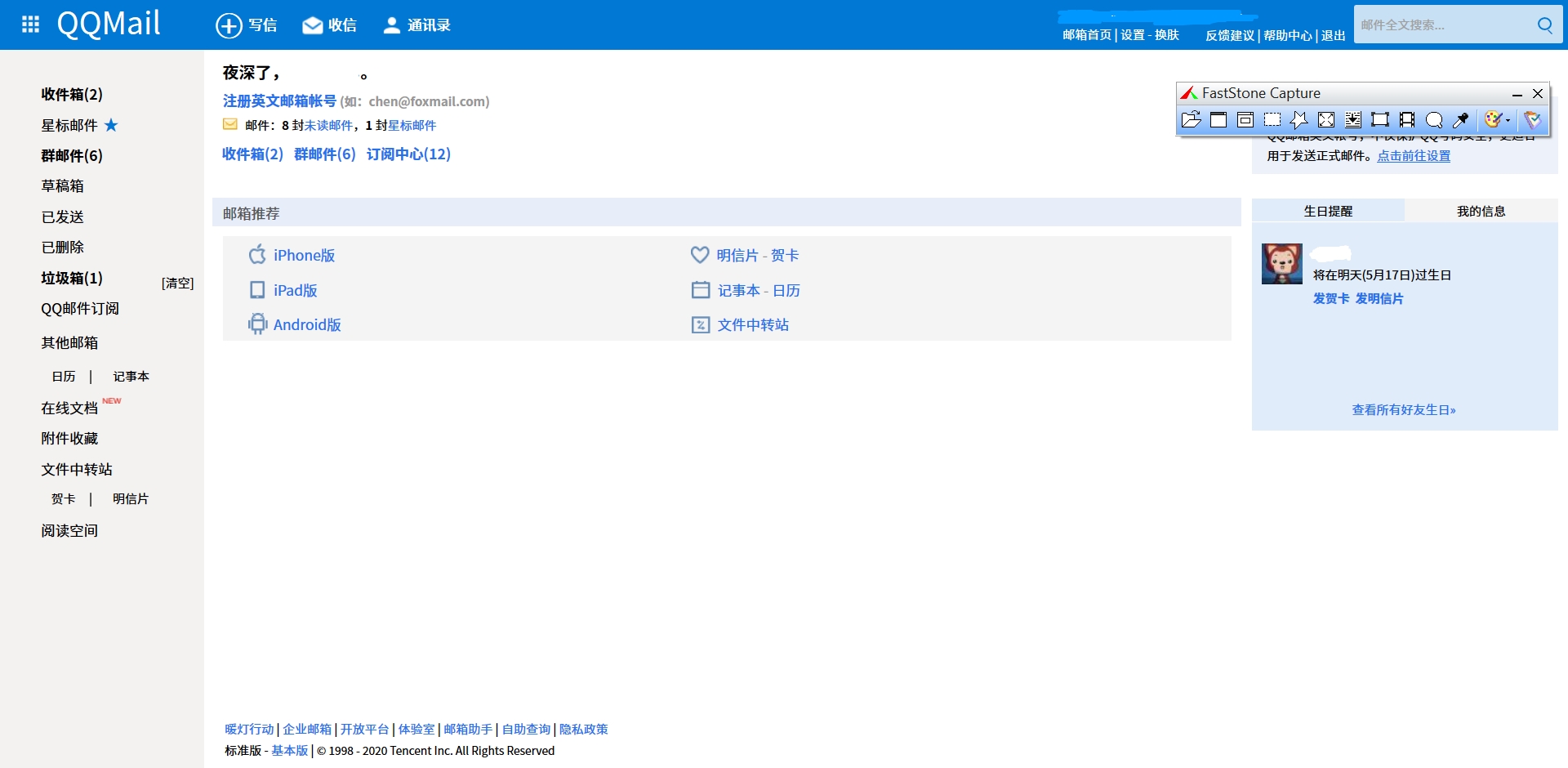
Task: Open QQMail apps grid icon
Action: point(30,25)
